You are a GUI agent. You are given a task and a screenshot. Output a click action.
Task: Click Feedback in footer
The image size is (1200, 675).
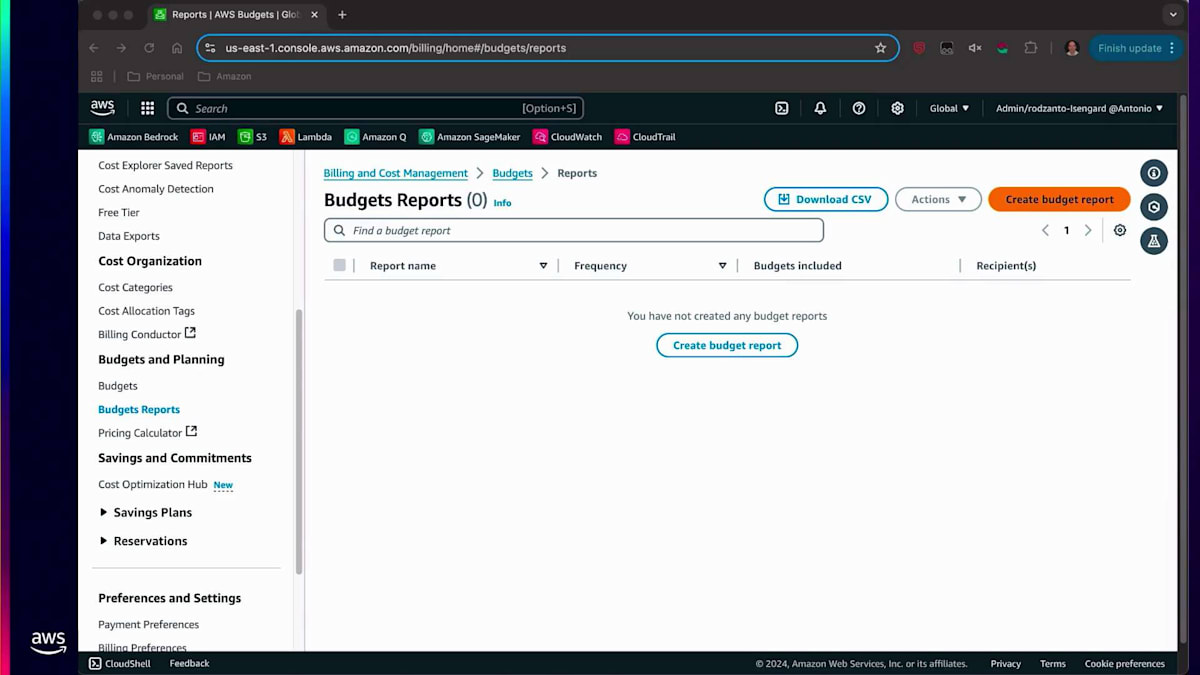(189, 663)
